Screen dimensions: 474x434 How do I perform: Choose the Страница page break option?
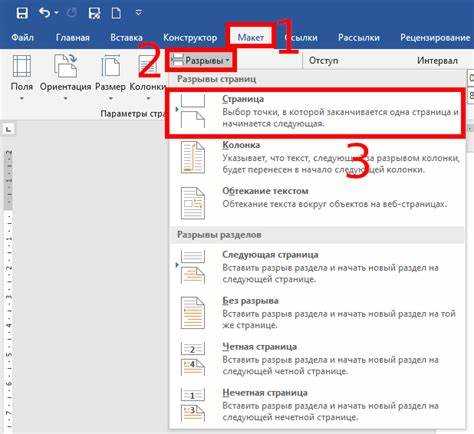click(x=315, y=112)
